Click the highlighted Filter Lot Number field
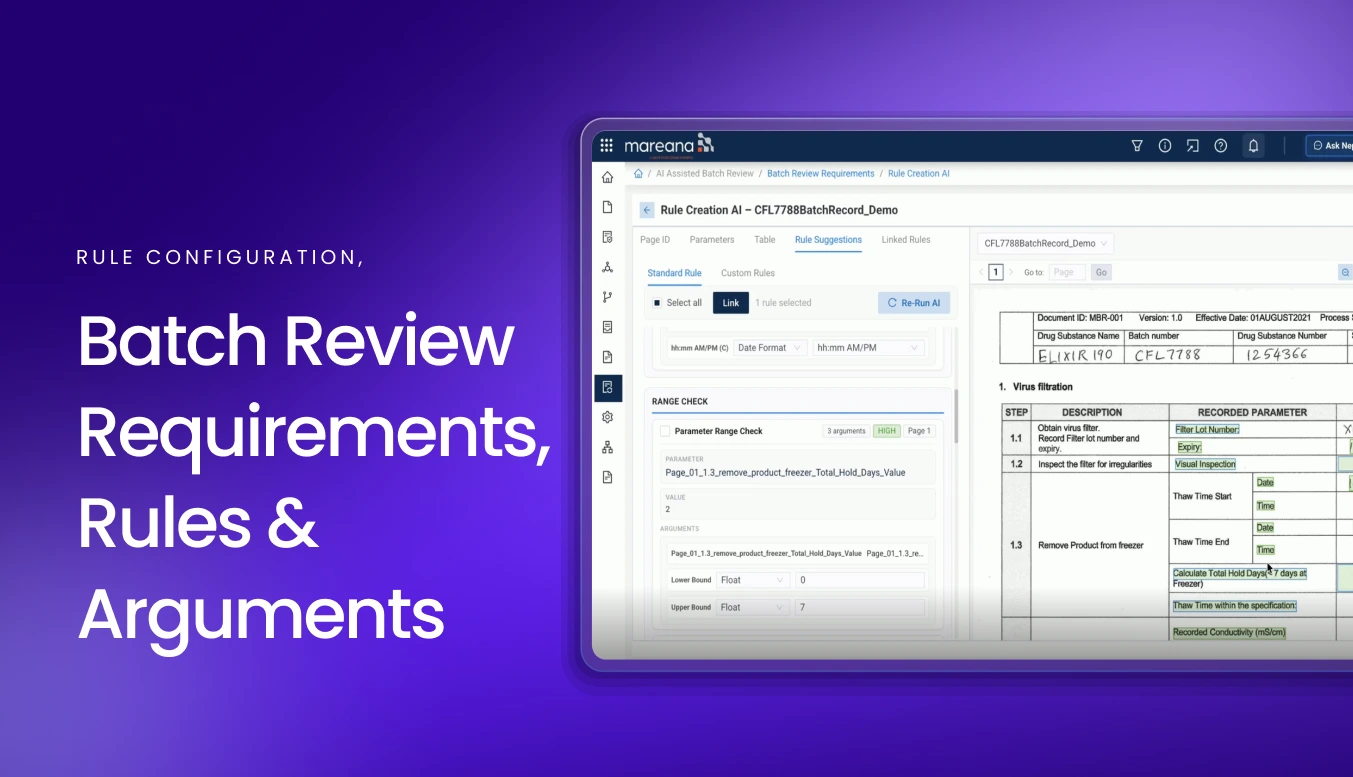The image size is (1353, 777). 1206,429
